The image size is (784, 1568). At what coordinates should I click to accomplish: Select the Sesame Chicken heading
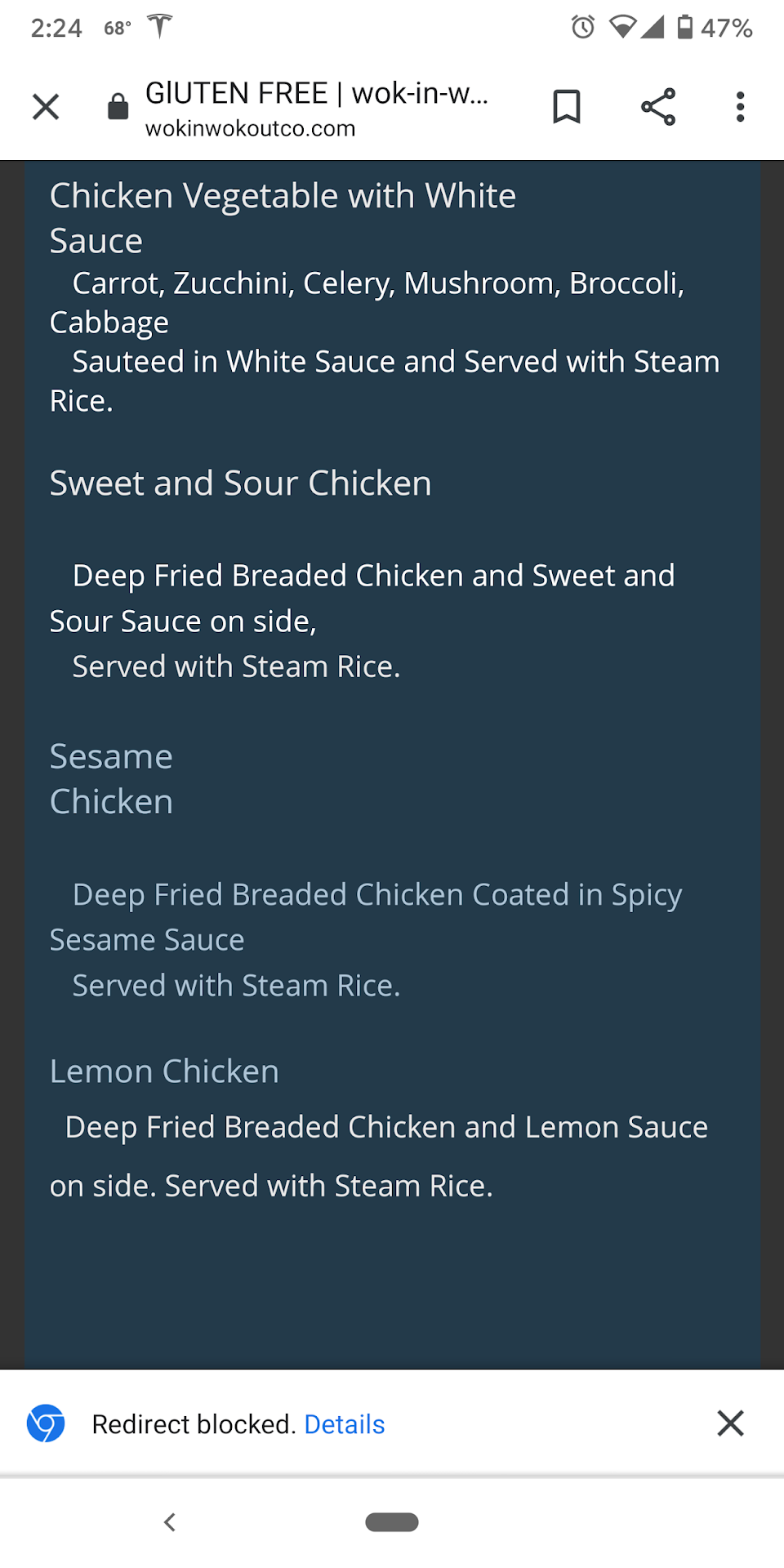(111, 778)
